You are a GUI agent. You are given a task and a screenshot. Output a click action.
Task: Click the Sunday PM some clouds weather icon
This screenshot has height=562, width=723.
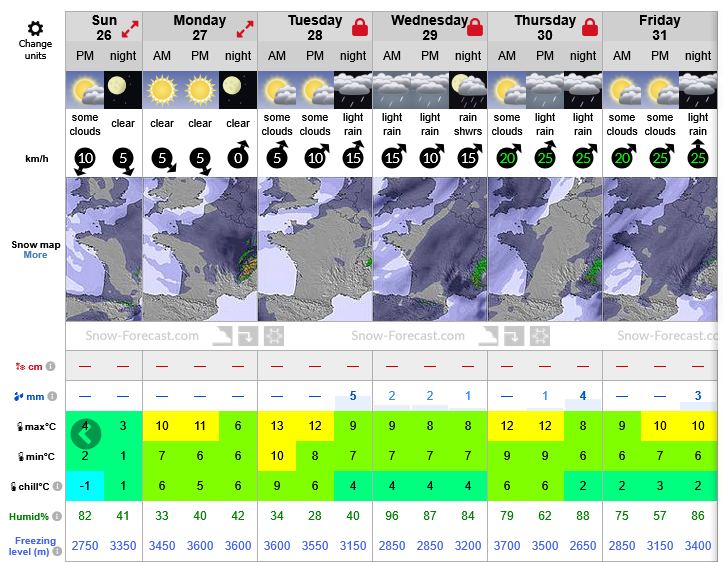click(x=85, y=90)
